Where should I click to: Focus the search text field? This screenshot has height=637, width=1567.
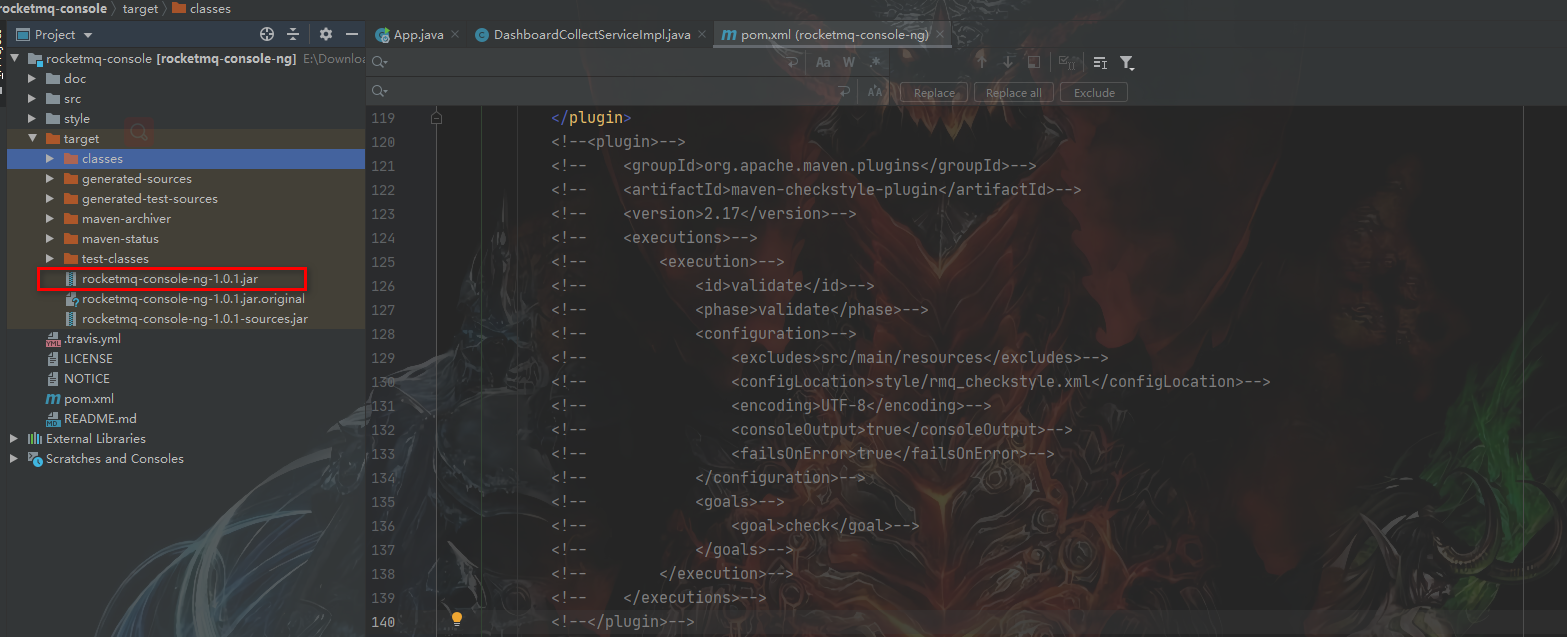point(585,62)
